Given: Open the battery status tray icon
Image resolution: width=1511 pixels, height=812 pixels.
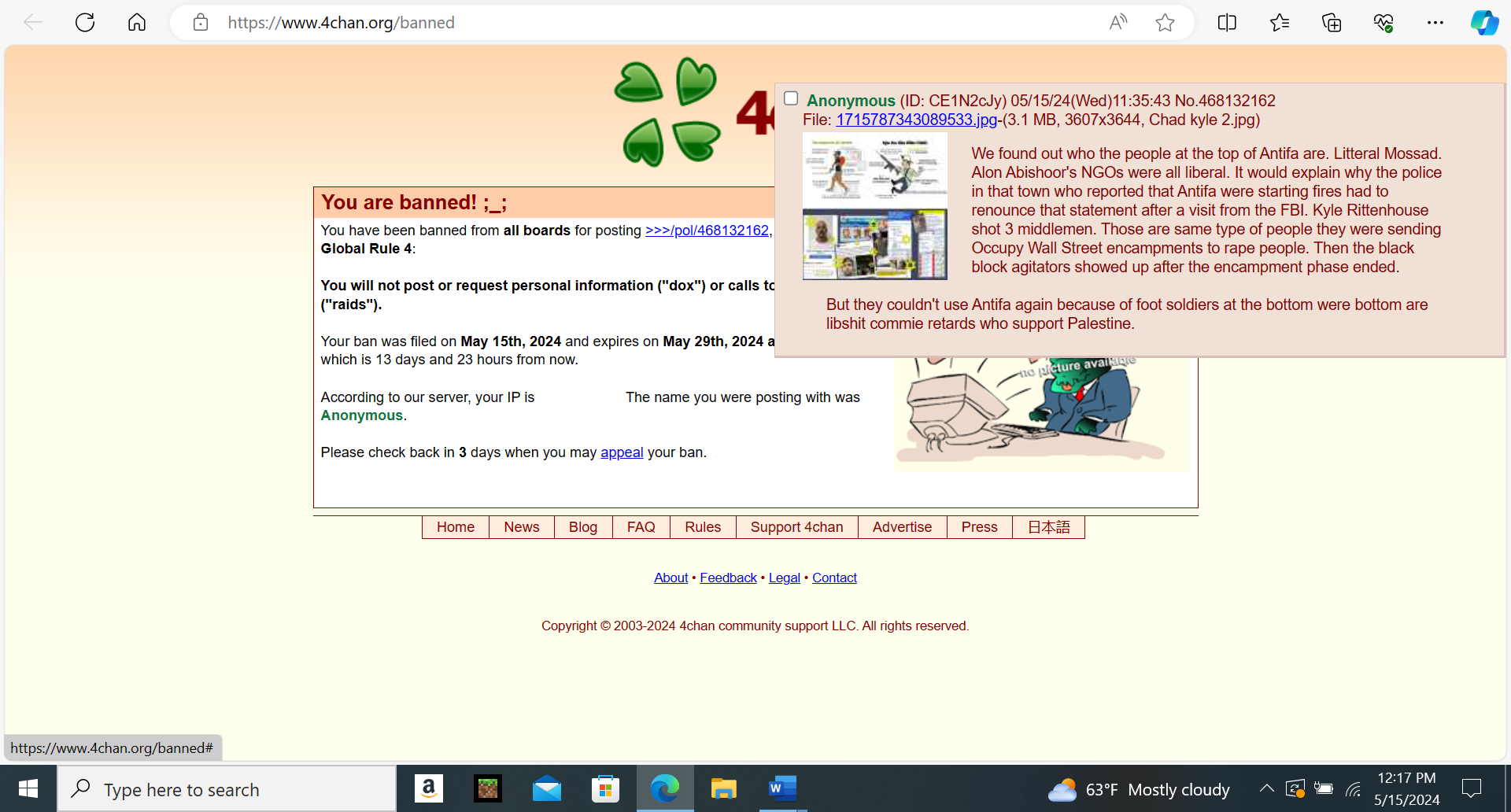Looking at the screenshot, I should coord(1324,788).
